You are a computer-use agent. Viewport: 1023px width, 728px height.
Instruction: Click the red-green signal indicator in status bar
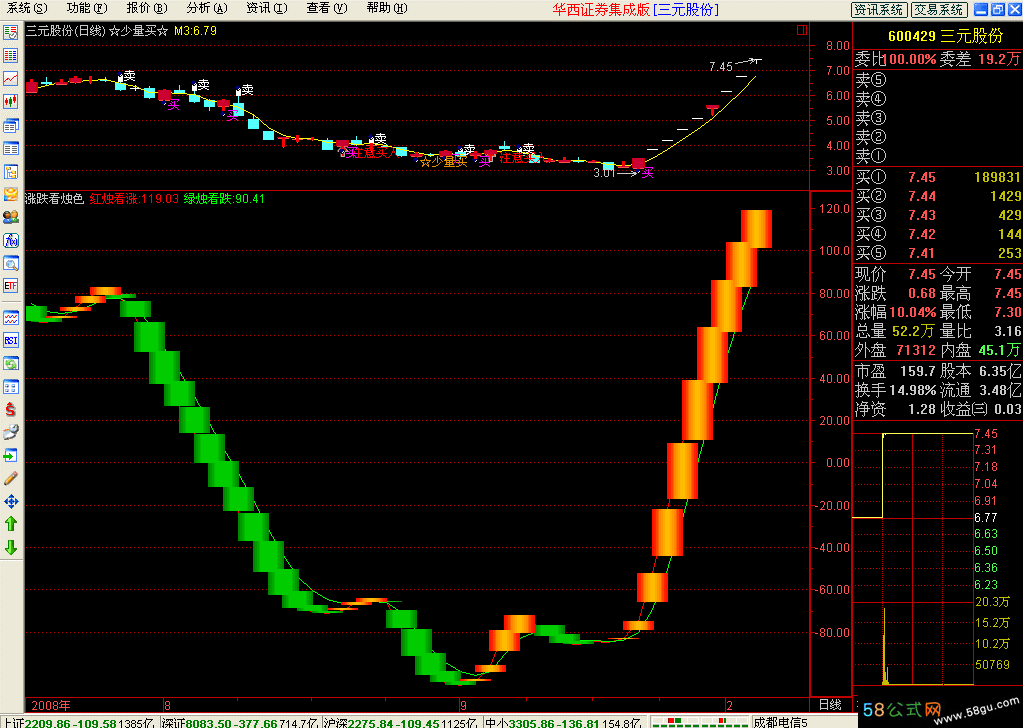(x=699, y=722)
